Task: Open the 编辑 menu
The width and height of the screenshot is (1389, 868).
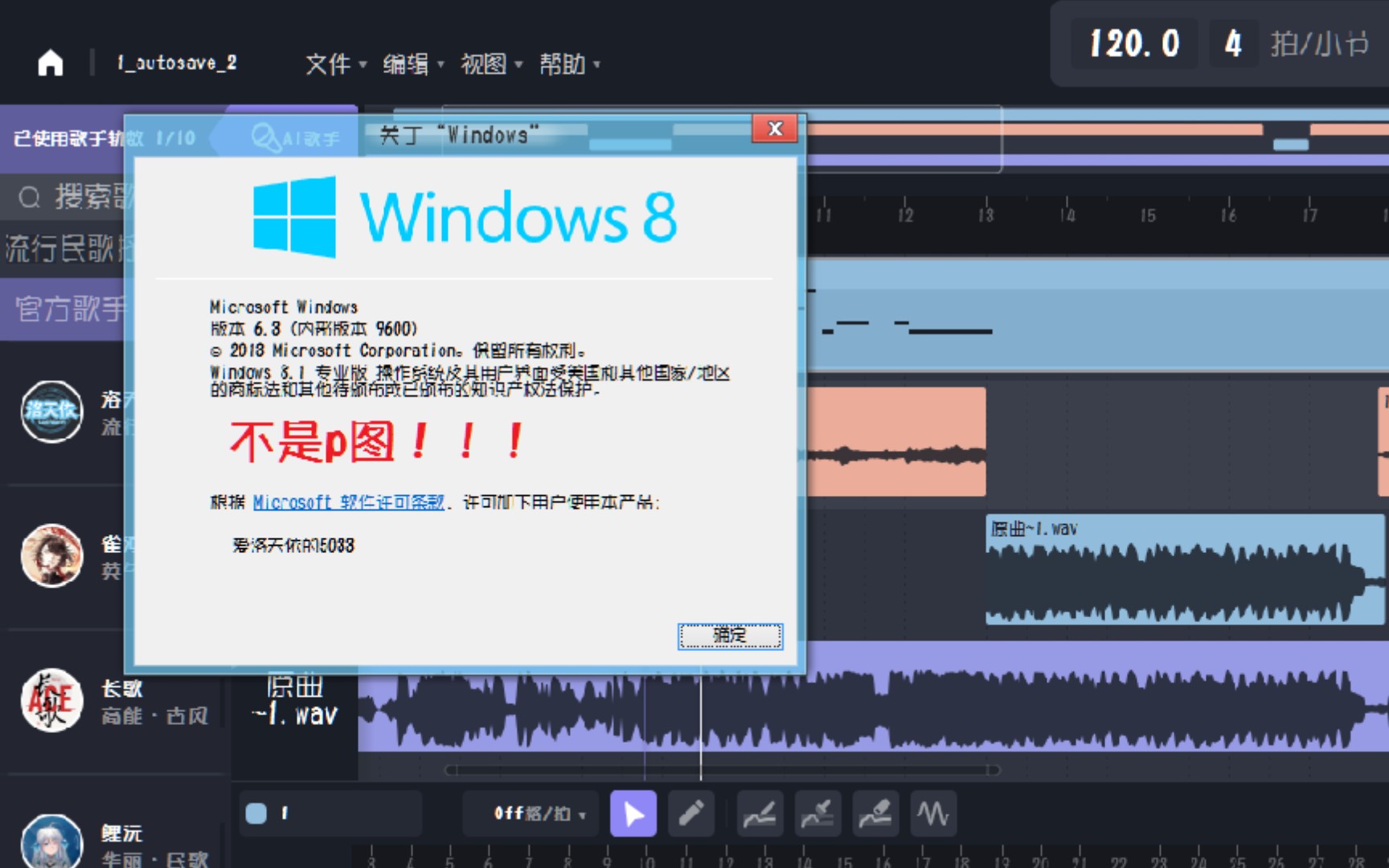Action: pyautogui.click(x=413, y=63)
